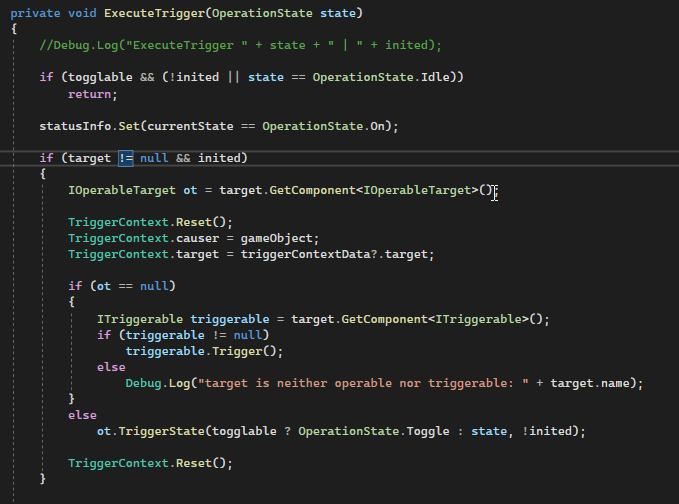679x504 pixels.
Task: Click the gameObject identifier
Action: tap(282, 238)
